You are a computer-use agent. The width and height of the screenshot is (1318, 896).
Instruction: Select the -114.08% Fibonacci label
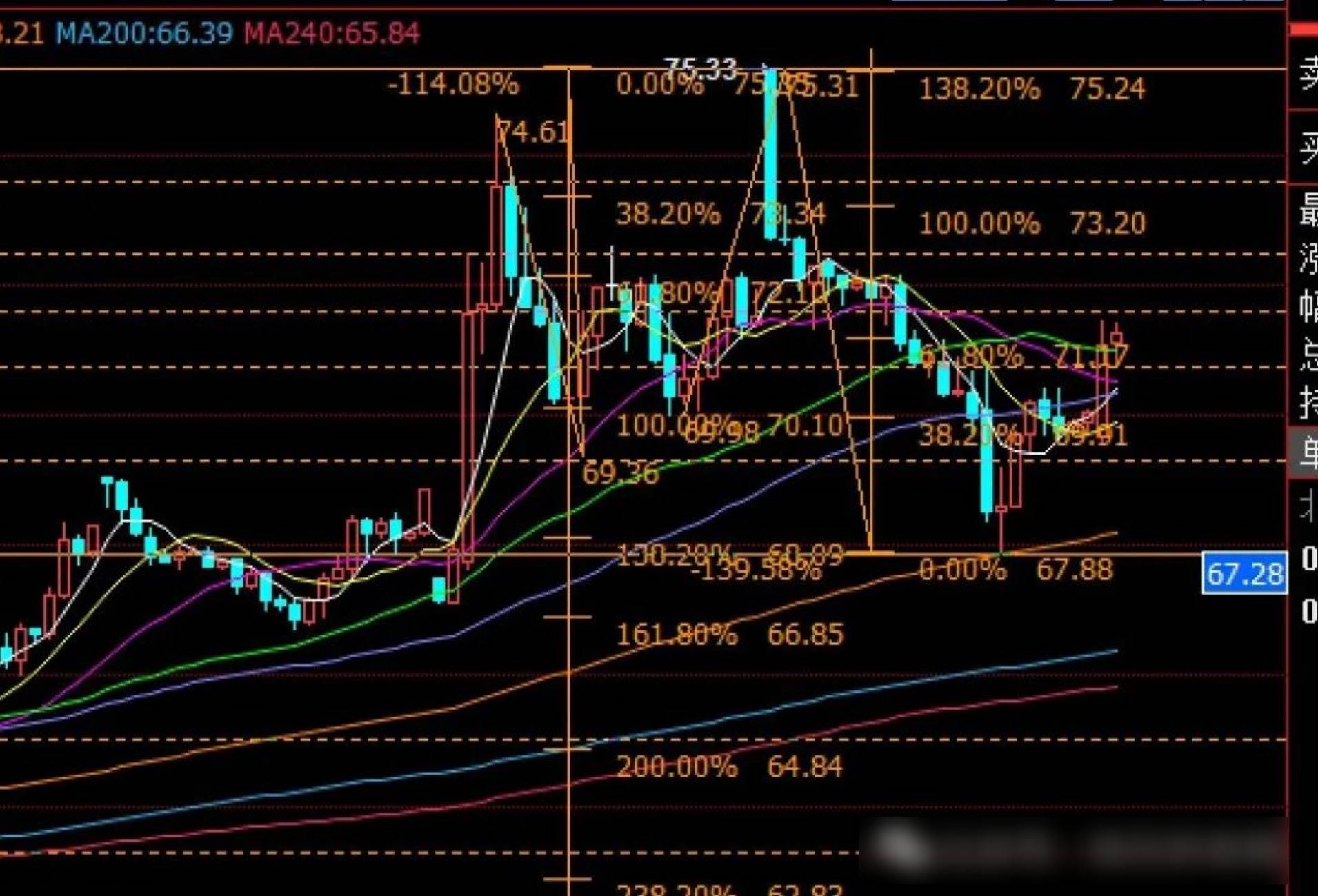[453, 85]
